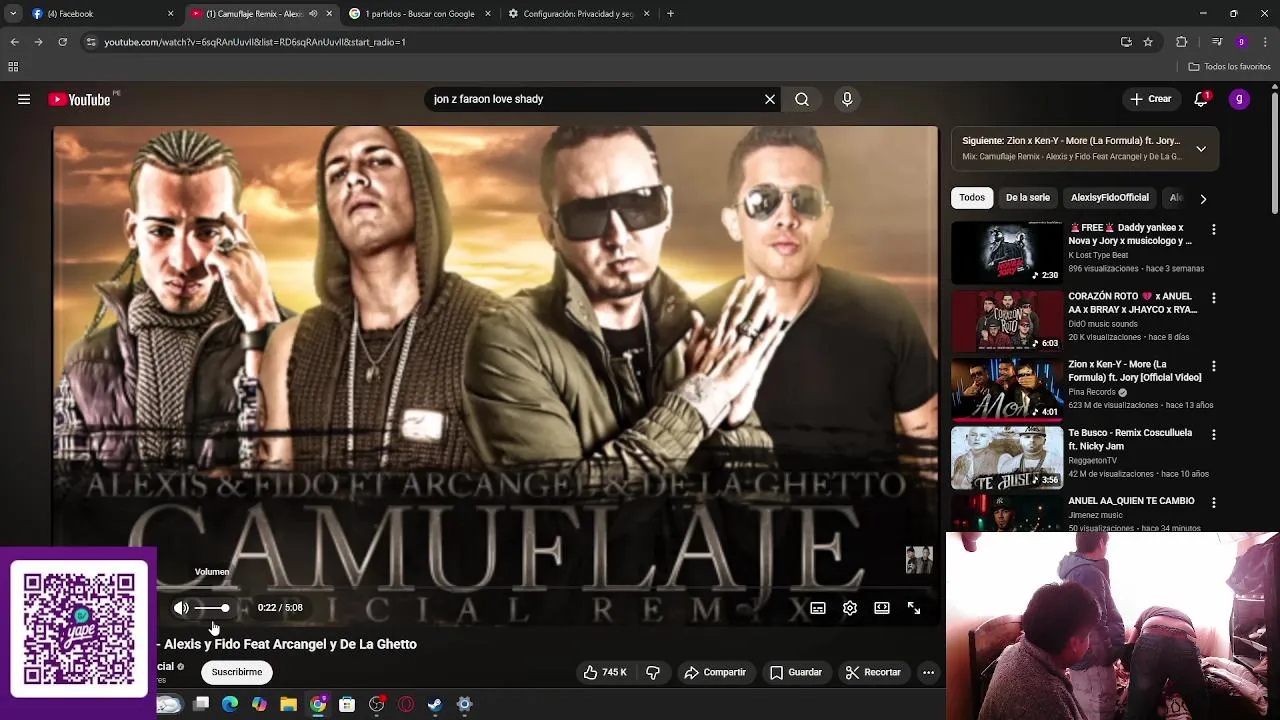
Task: Clear the search query with the X
Action: point(770,99)
